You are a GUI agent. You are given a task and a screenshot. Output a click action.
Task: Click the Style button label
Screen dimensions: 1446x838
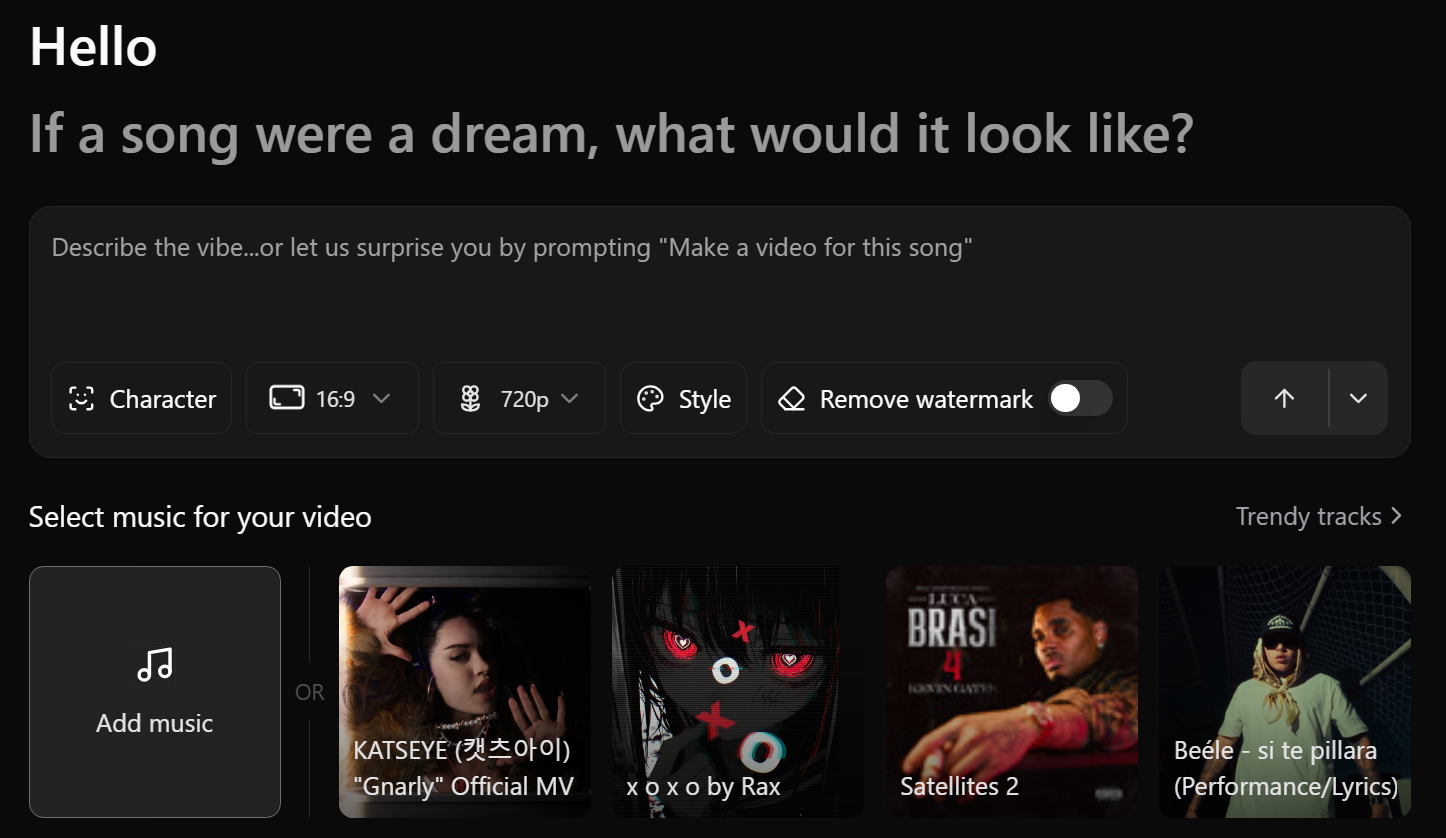point(704,399)
